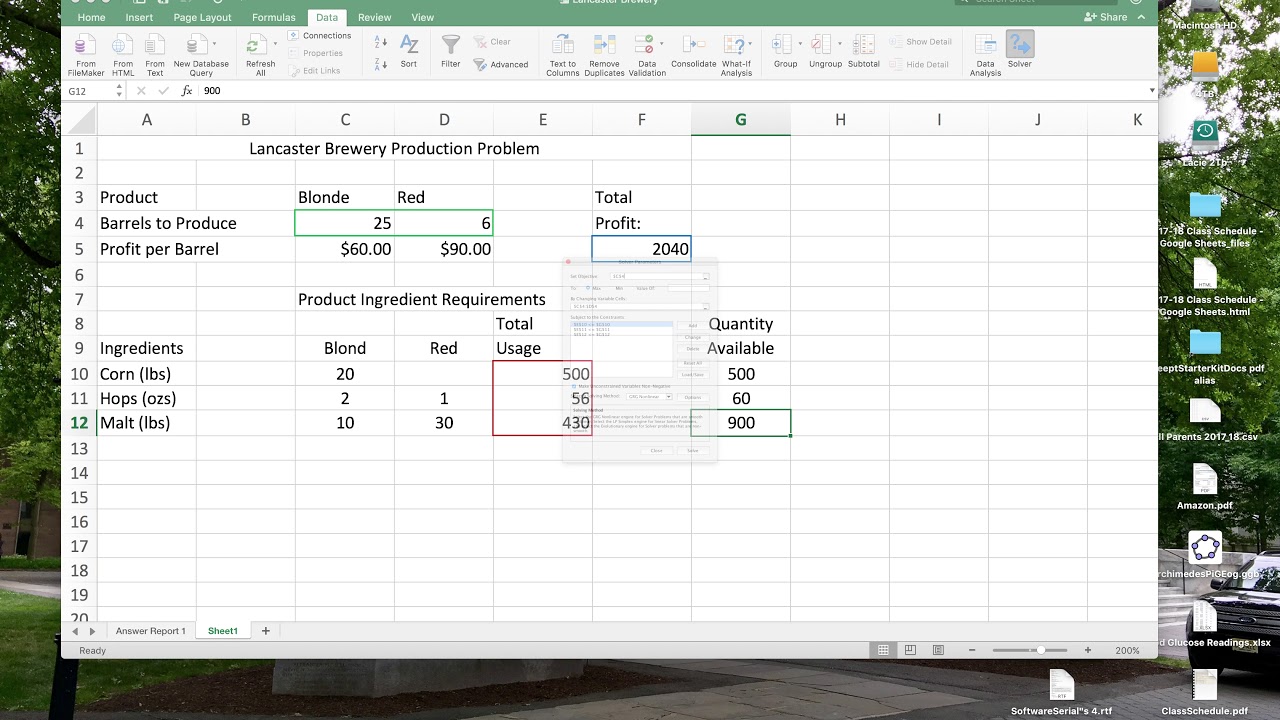1280x720 pixels.
Task: Run Remove Duplicates
Action: [604, 55]
